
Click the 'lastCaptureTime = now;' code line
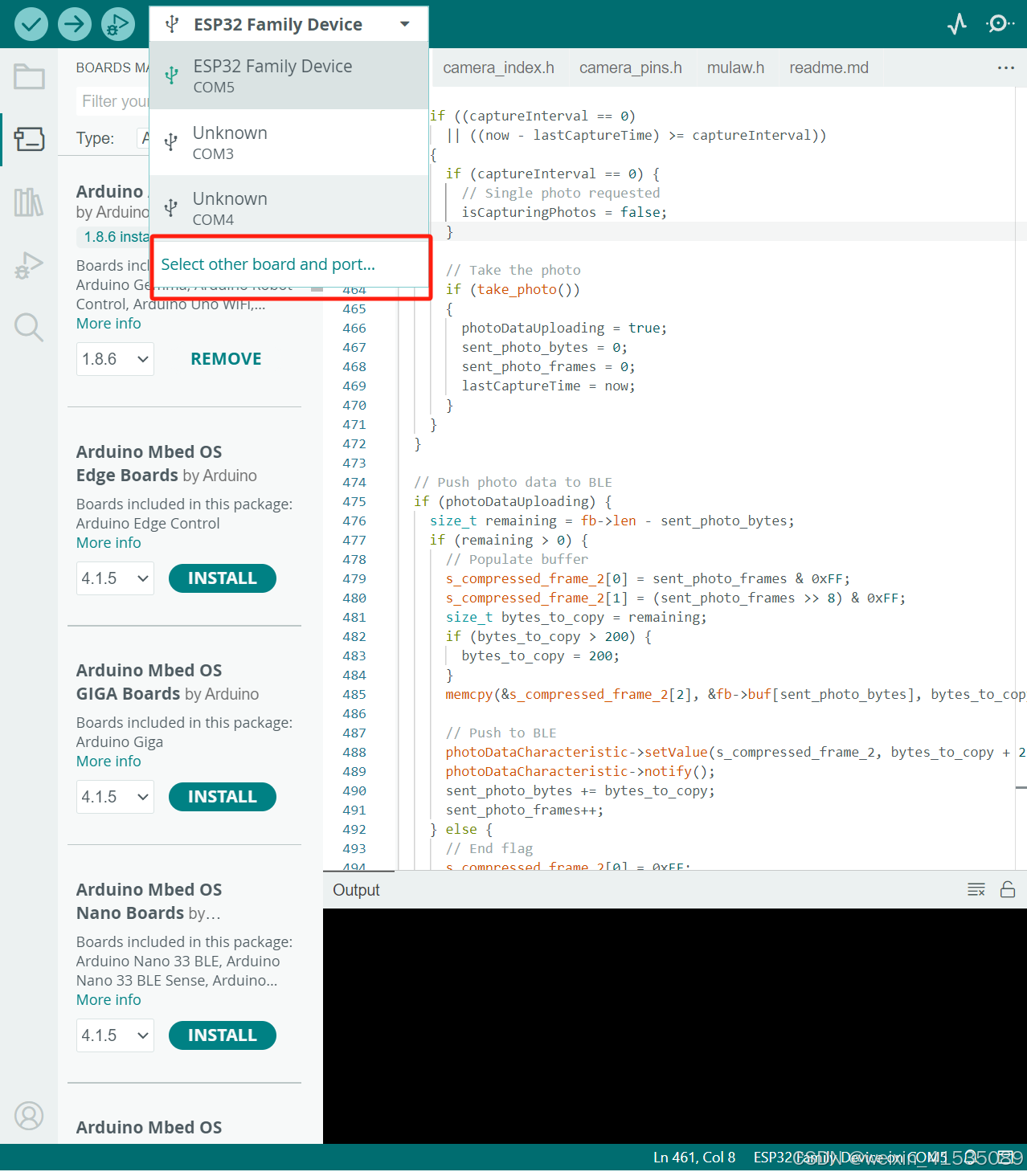pyautogui.click(x=548, y=386)
